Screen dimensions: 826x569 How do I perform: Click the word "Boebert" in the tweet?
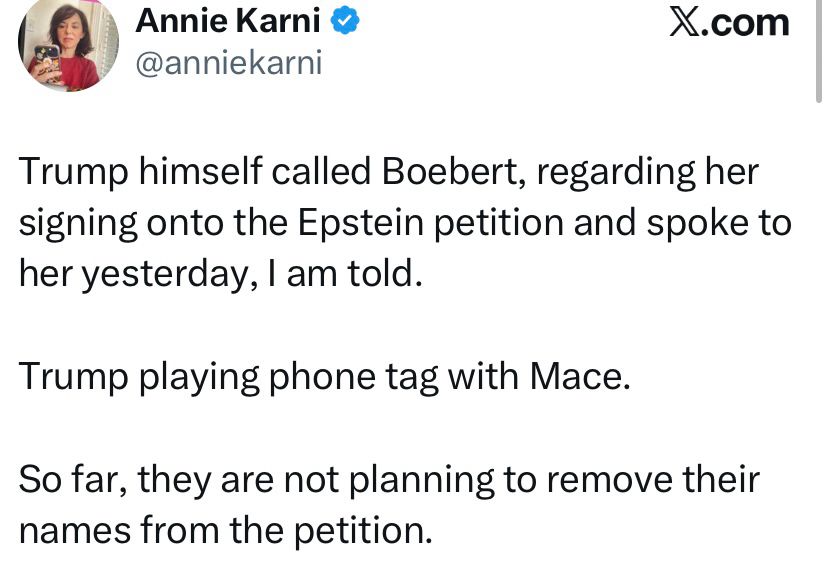pos(448,173)
